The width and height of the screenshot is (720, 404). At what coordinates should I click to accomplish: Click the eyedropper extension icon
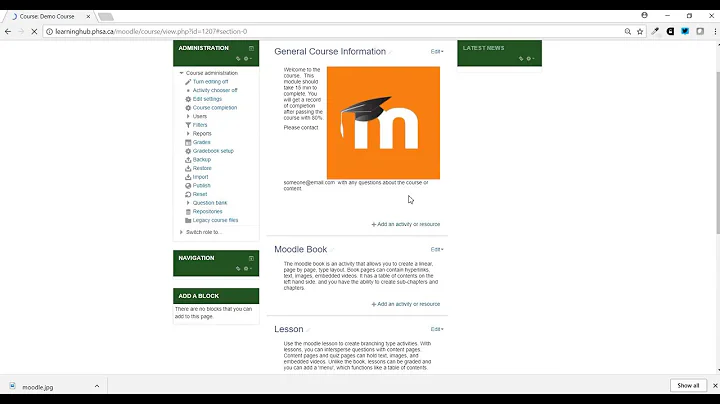(x=655, y=32)
